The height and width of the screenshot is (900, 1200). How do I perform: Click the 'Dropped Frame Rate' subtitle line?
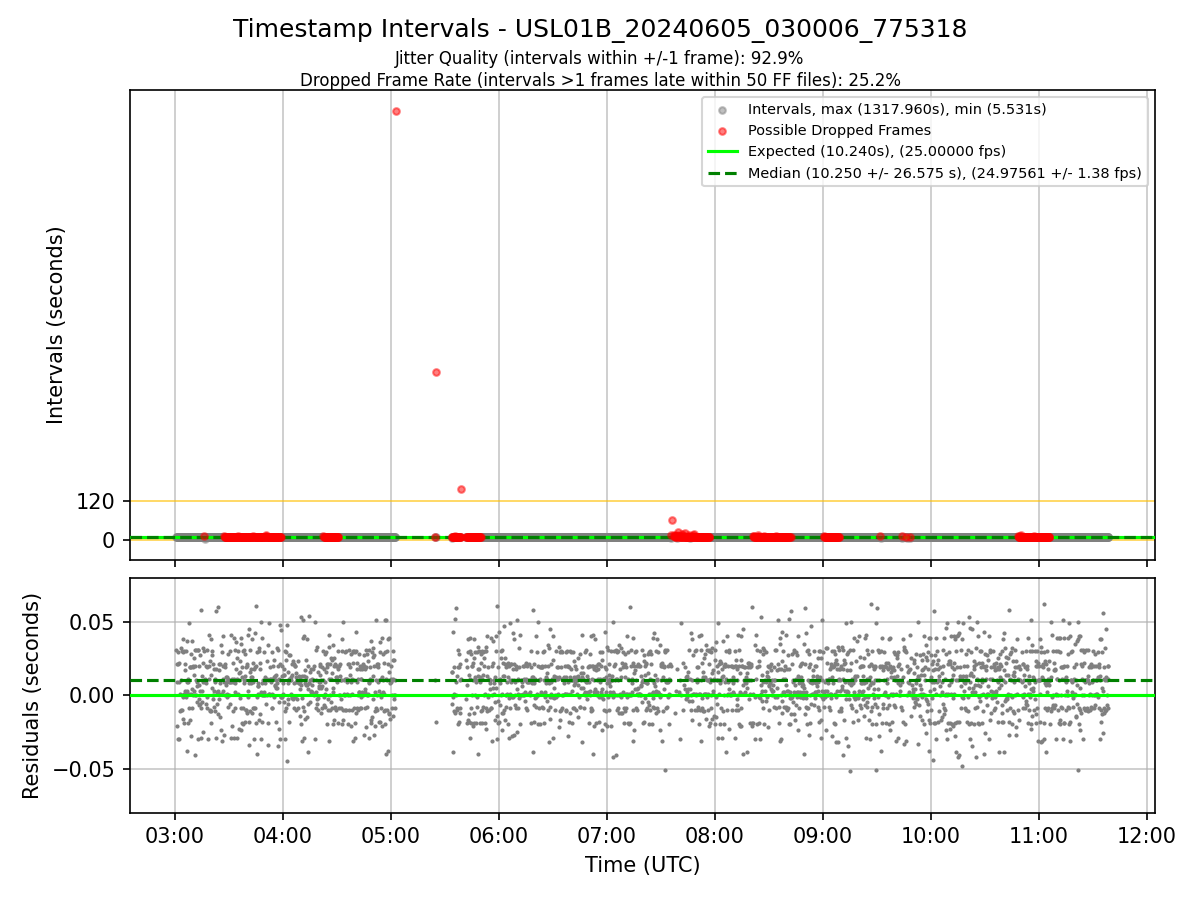(x=600, y=80)
